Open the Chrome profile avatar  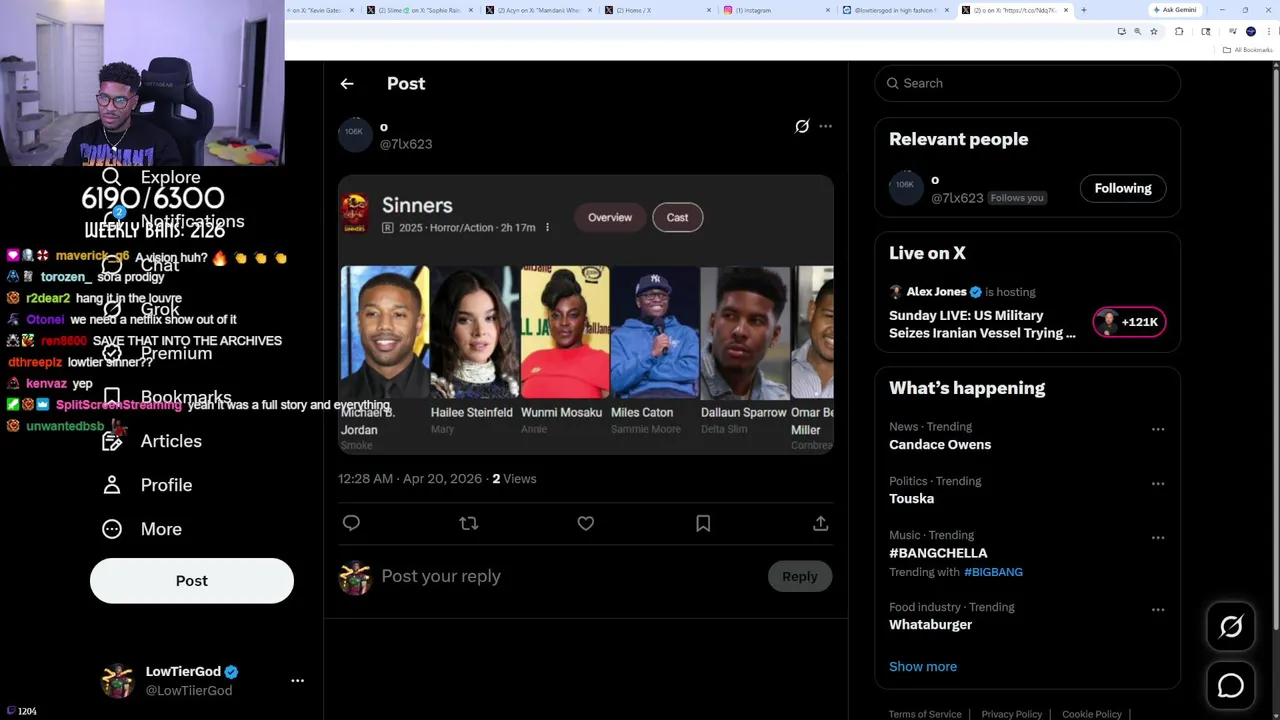point(1251,31)
